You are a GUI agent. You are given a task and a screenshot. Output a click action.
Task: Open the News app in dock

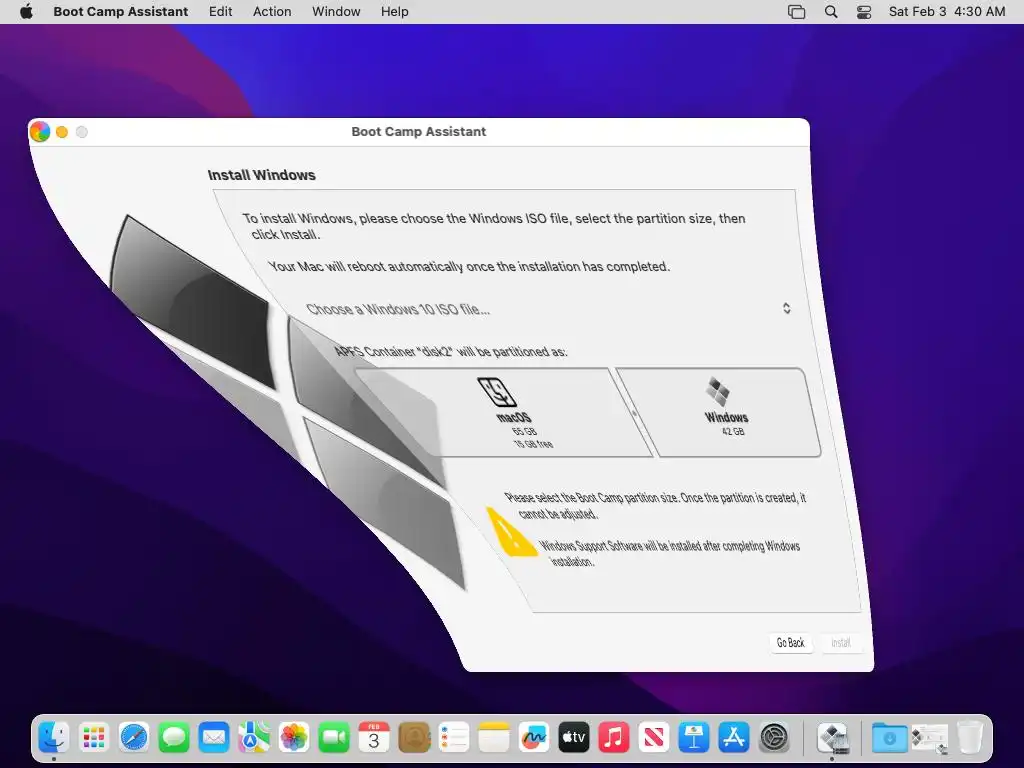point(654,738)
